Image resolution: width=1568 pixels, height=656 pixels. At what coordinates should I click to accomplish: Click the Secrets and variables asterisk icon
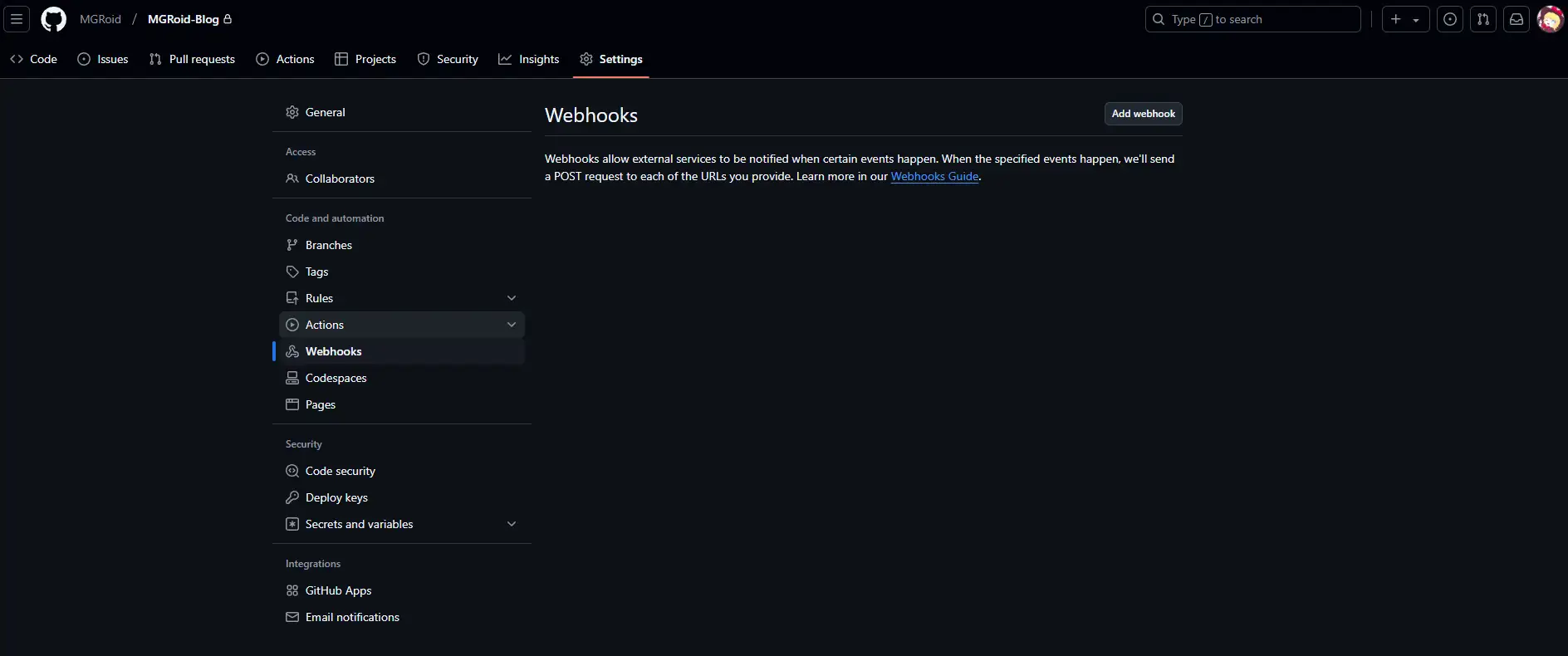click(292, 524)
